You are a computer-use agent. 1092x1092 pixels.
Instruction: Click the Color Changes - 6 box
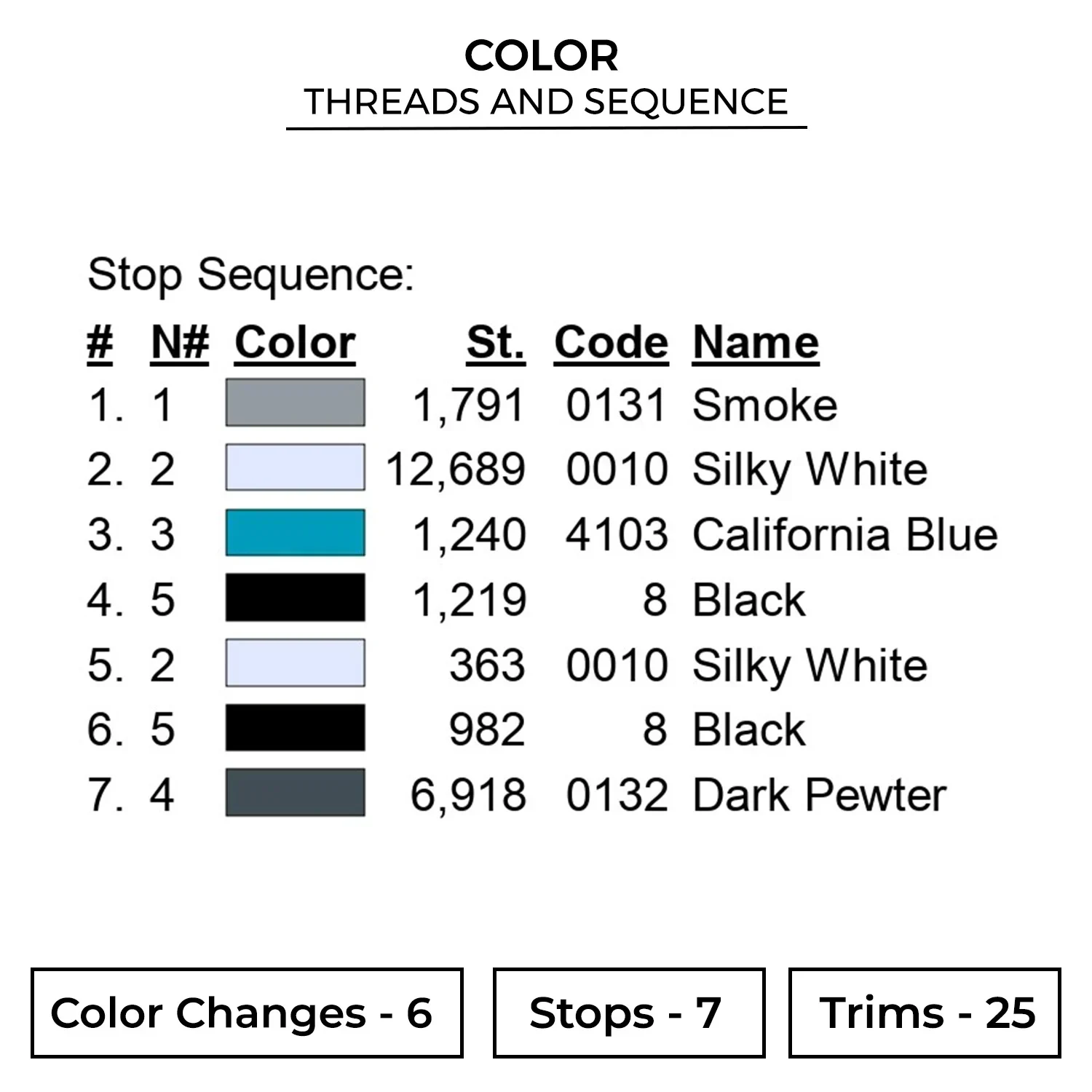(247, 1013)
